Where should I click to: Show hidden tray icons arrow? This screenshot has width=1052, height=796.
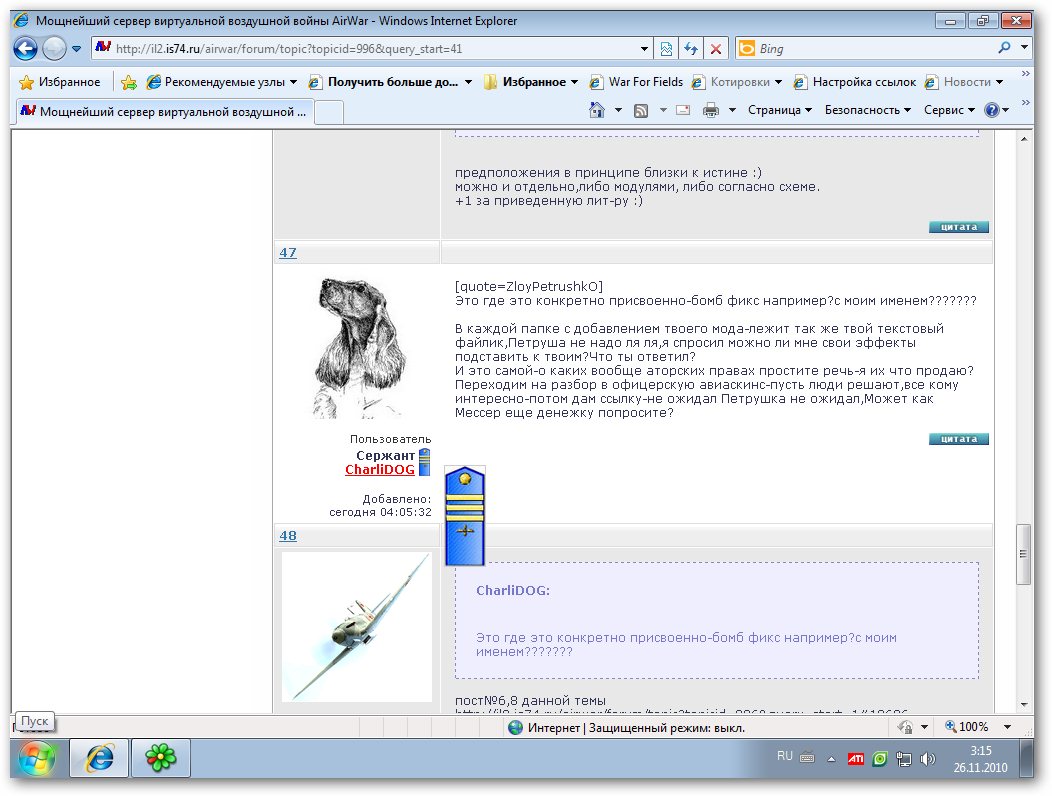pos(831,759)
